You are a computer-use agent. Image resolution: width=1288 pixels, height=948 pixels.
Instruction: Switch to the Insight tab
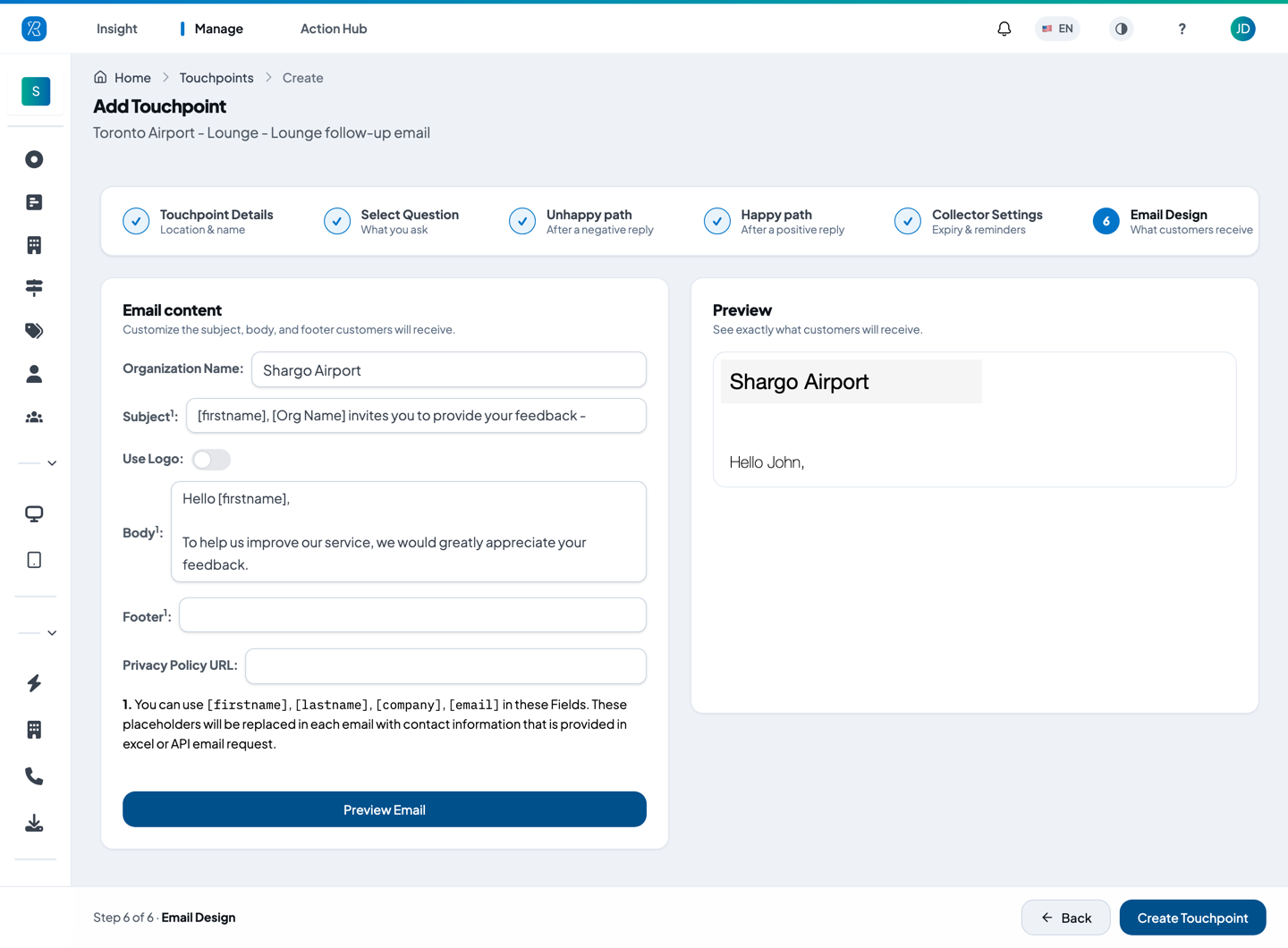116,29
